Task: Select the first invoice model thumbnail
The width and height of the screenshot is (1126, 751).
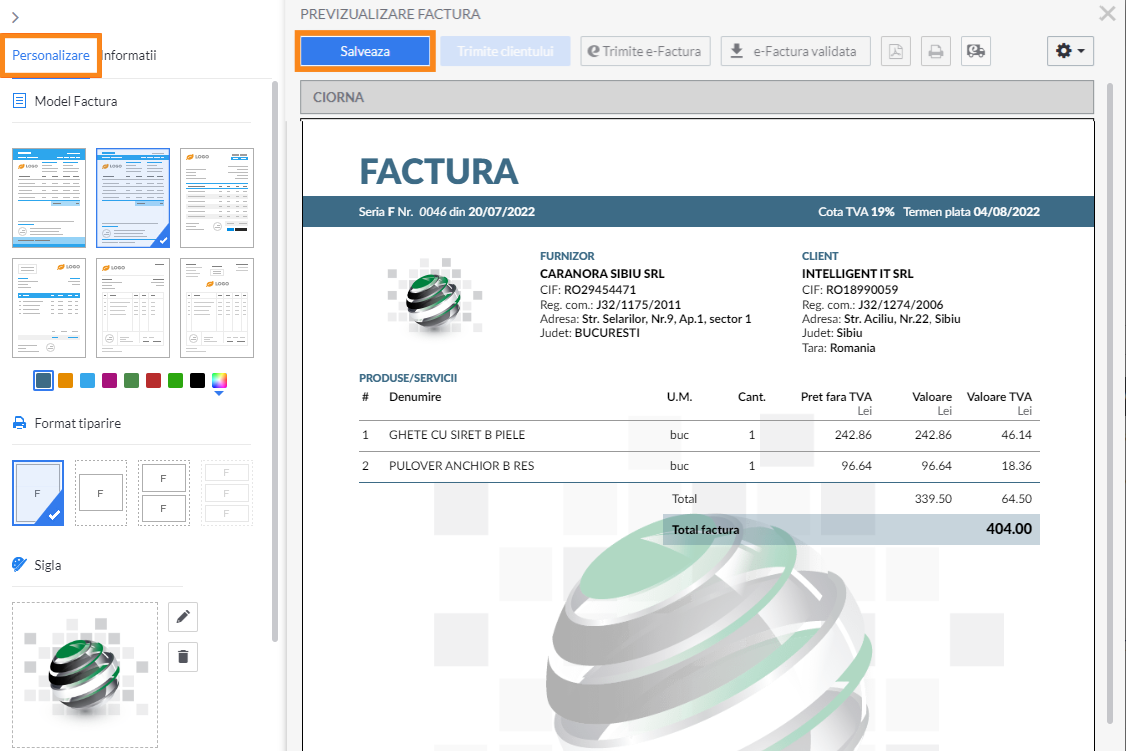Action: (49, 197)
